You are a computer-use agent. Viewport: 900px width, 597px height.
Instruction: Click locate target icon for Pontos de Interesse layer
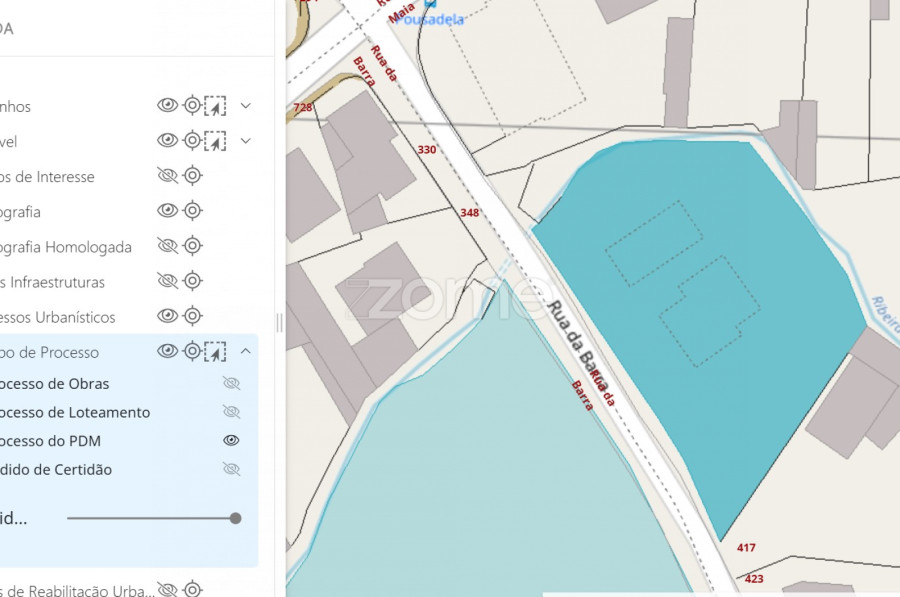pos(193,176)
